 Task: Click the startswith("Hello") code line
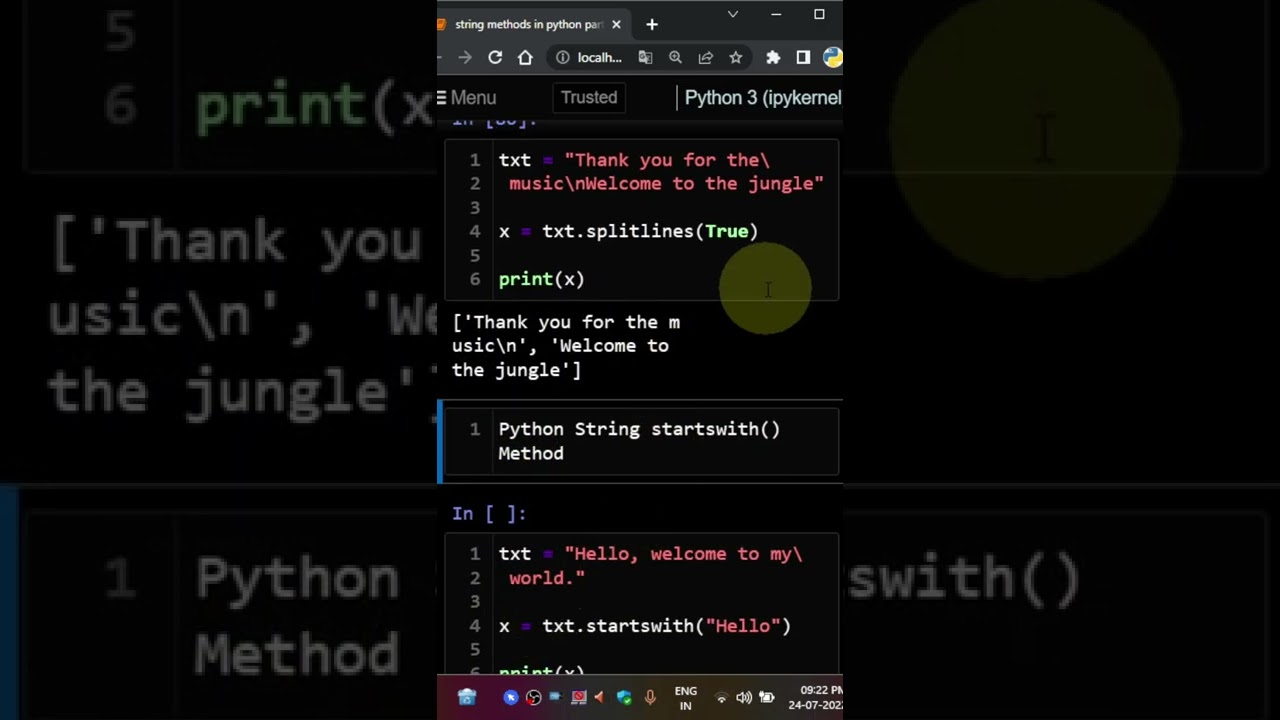click(644, 626)
